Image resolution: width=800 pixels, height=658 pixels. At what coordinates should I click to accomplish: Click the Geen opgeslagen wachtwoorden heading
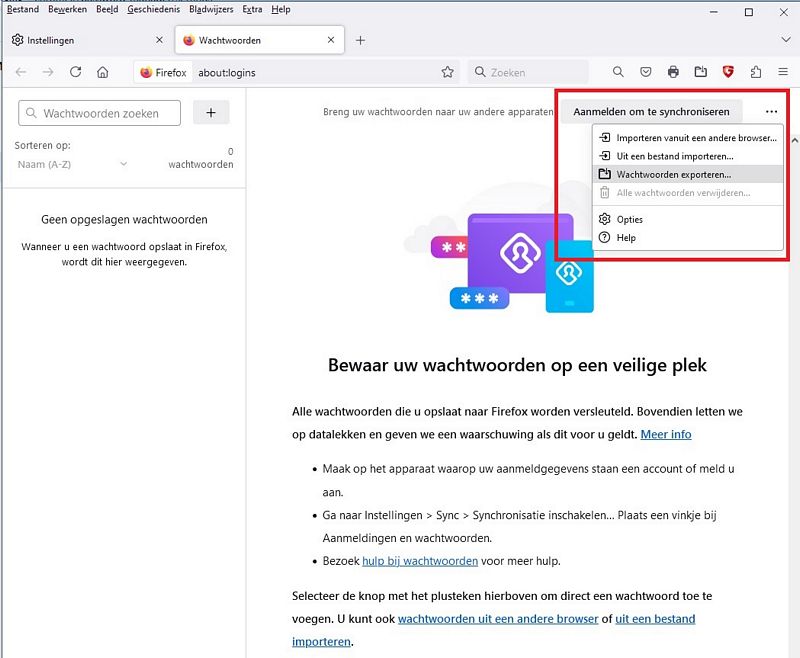click(x=124, y=220)
